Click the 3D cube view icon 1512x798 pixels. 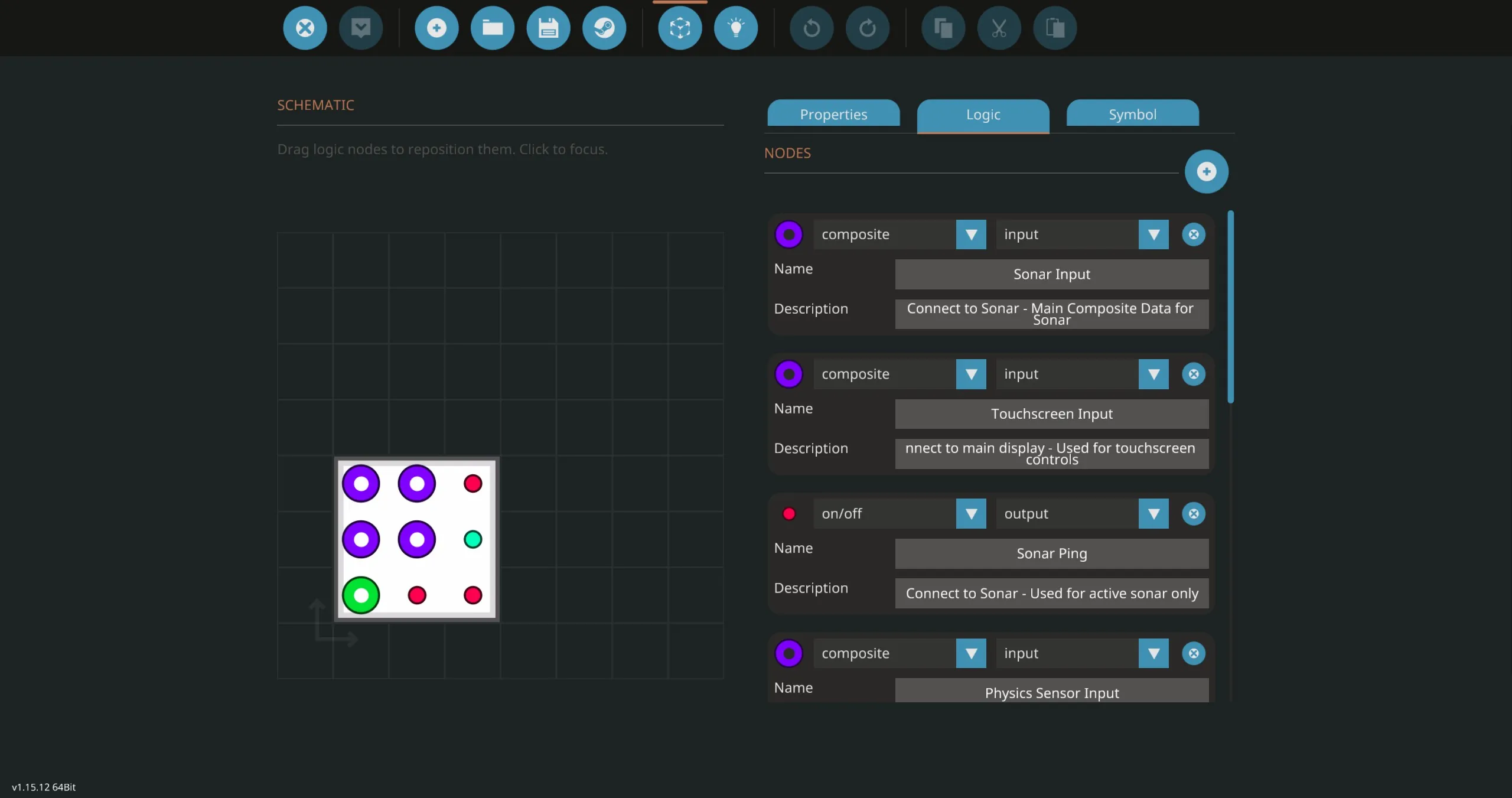(x=680, y=28)
